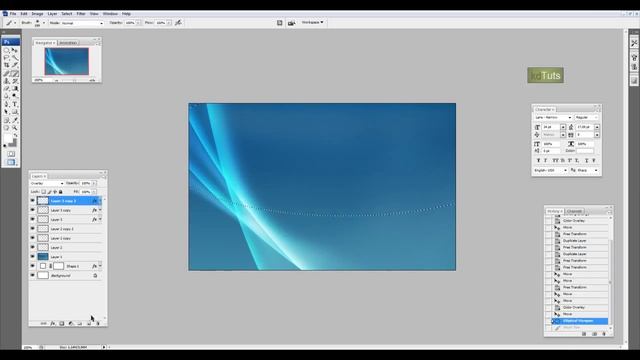Open the brush Mode dropdown in the options bar

pos(82,23)
